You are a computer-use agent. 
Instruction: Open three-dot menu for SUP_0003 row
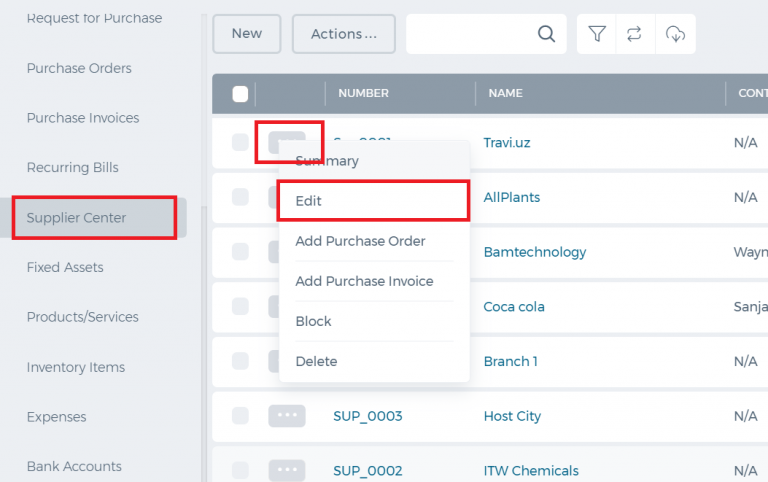click(287, 415)
